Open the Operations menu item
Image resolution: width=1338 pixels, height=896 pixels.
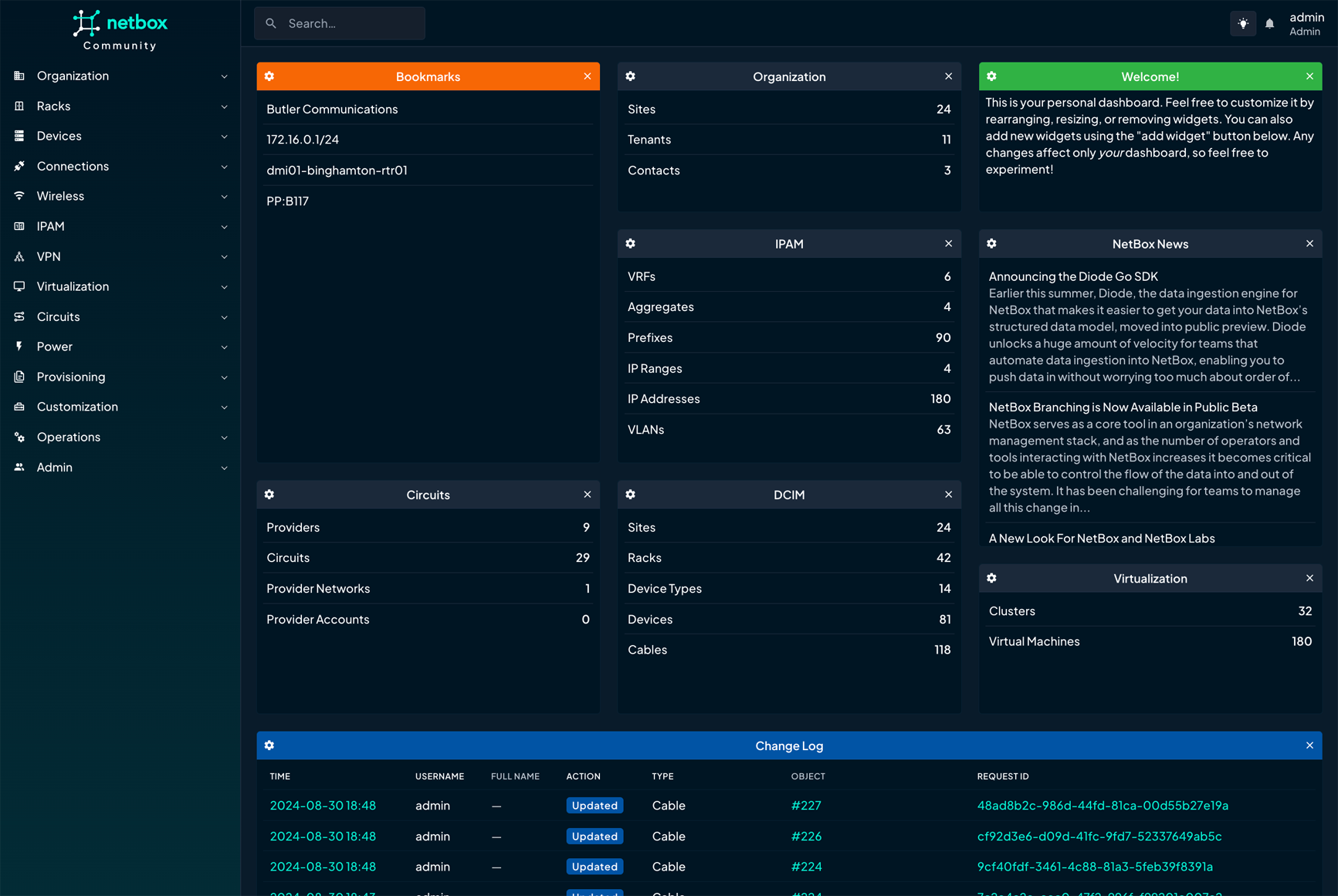pos(69,437)
